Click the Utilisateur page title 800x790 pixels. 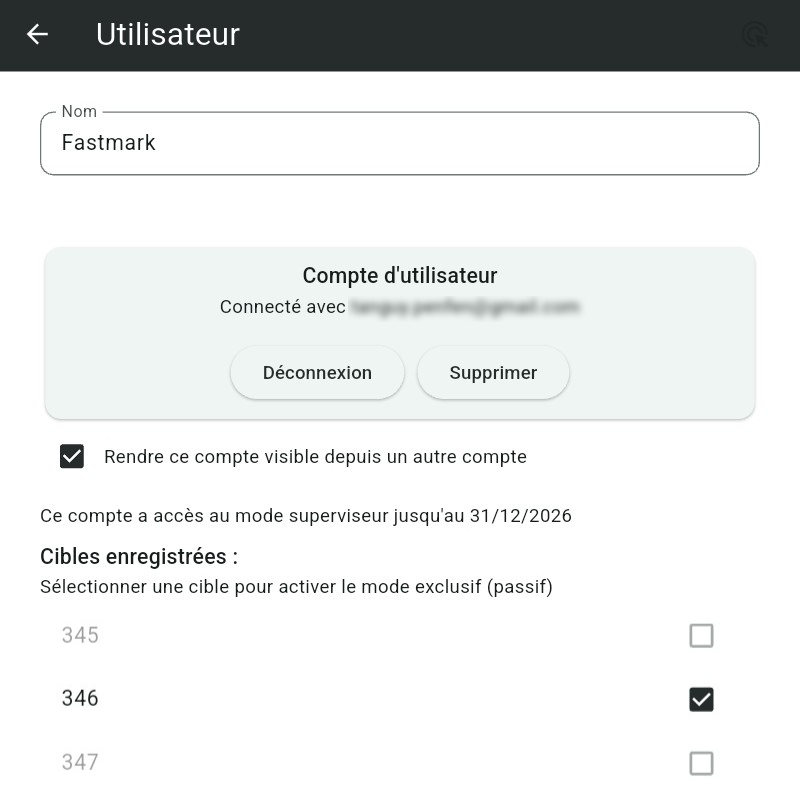[x=168, y=35]
